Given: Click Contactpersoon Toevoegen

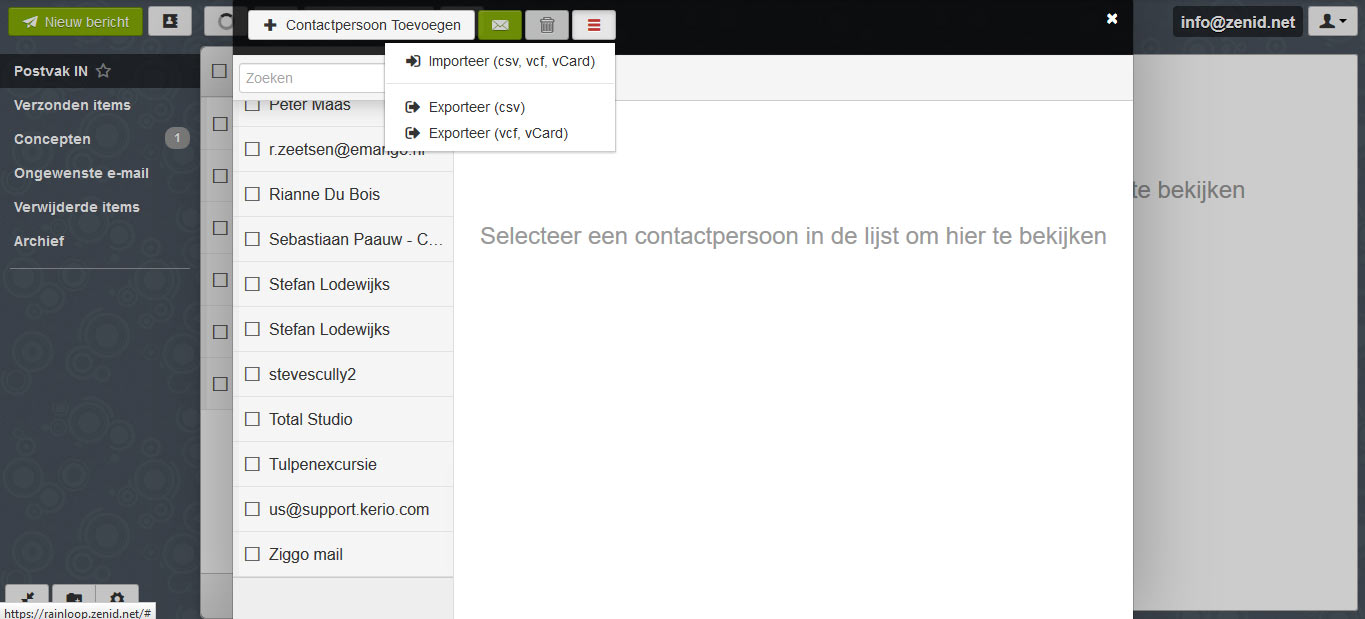Looking at the screenshot, I should pos(362,25).
